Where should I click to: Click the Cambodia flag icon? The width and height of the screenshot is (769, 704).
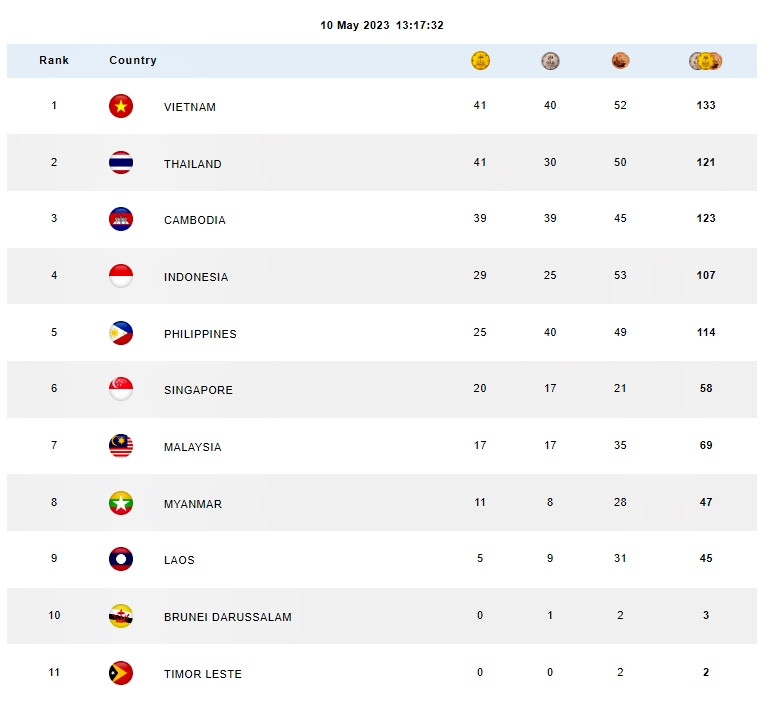point(121,219)
